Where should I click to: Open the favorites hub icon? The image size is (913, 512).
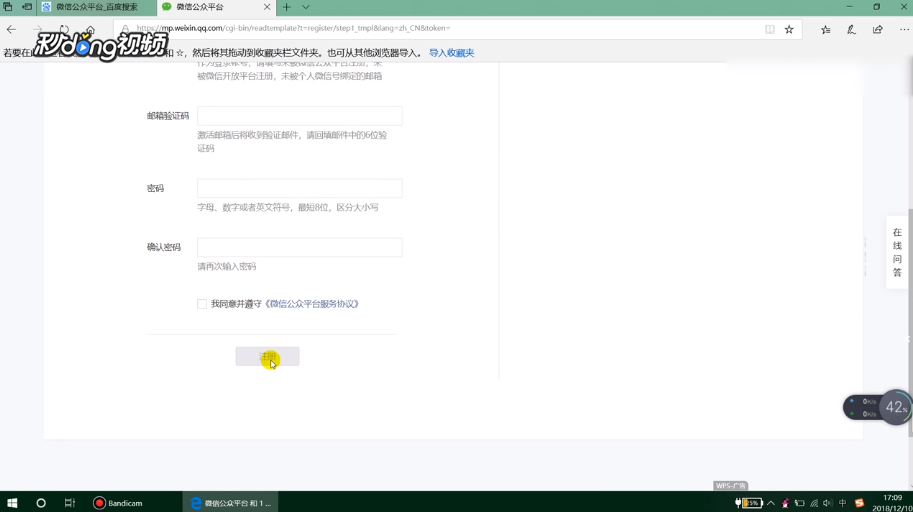click(x=826, y=29)
